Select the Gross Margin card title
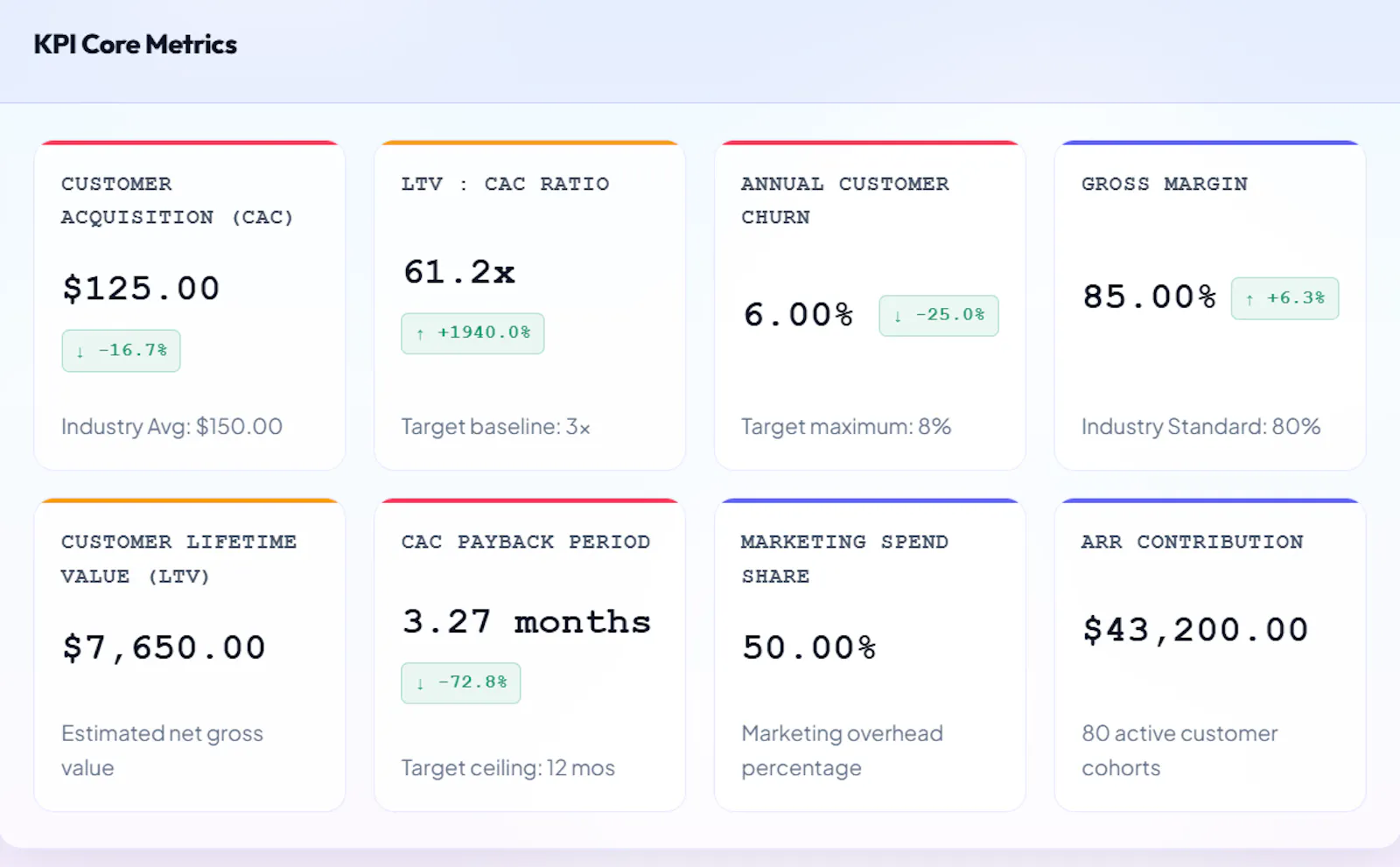1400x867 pixels. (x=1165, y=184)
